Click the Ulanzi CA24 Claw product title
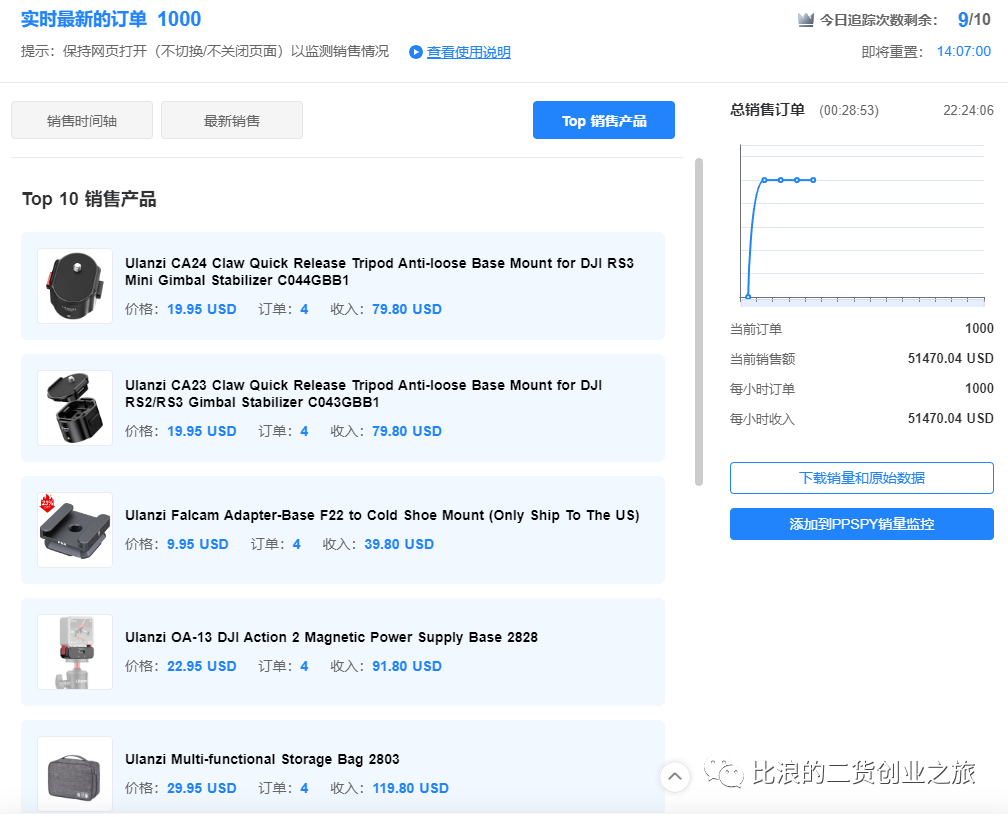Viewport: 1008px width, 817px height. [x=379, y=271]
